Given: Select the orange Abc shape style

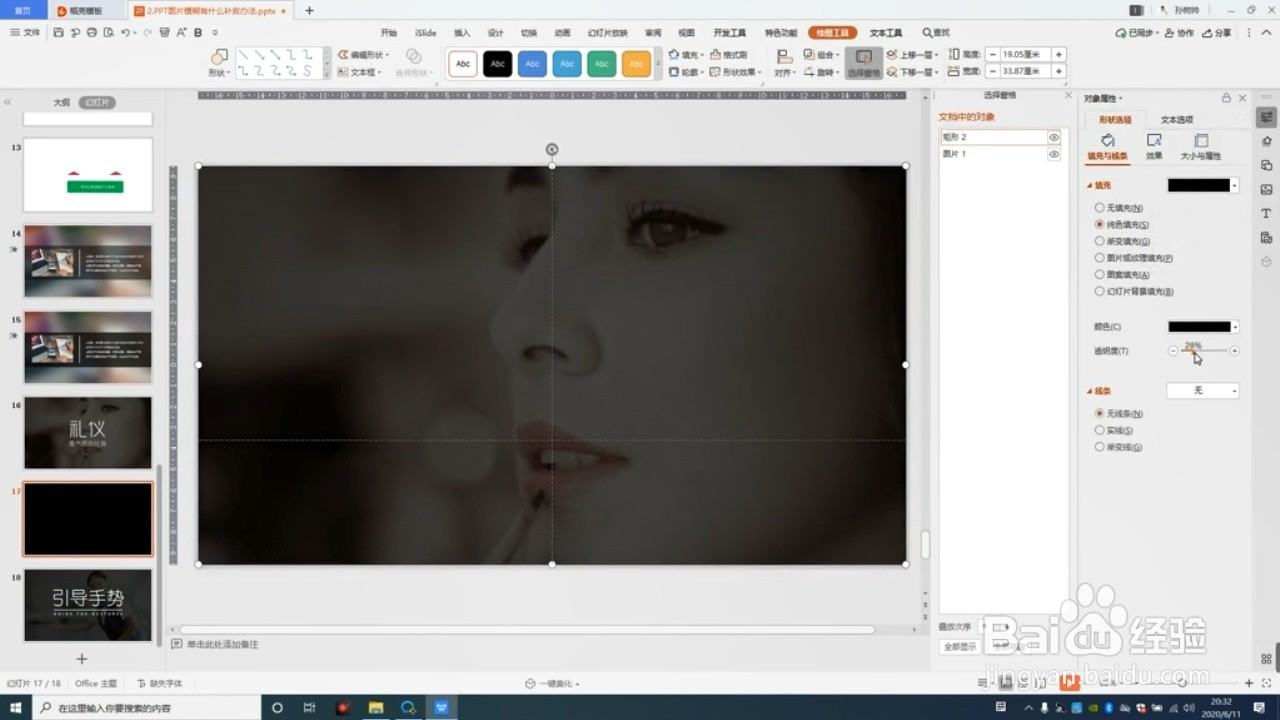Looking at the screenshot, I should [x=636, y=63].
